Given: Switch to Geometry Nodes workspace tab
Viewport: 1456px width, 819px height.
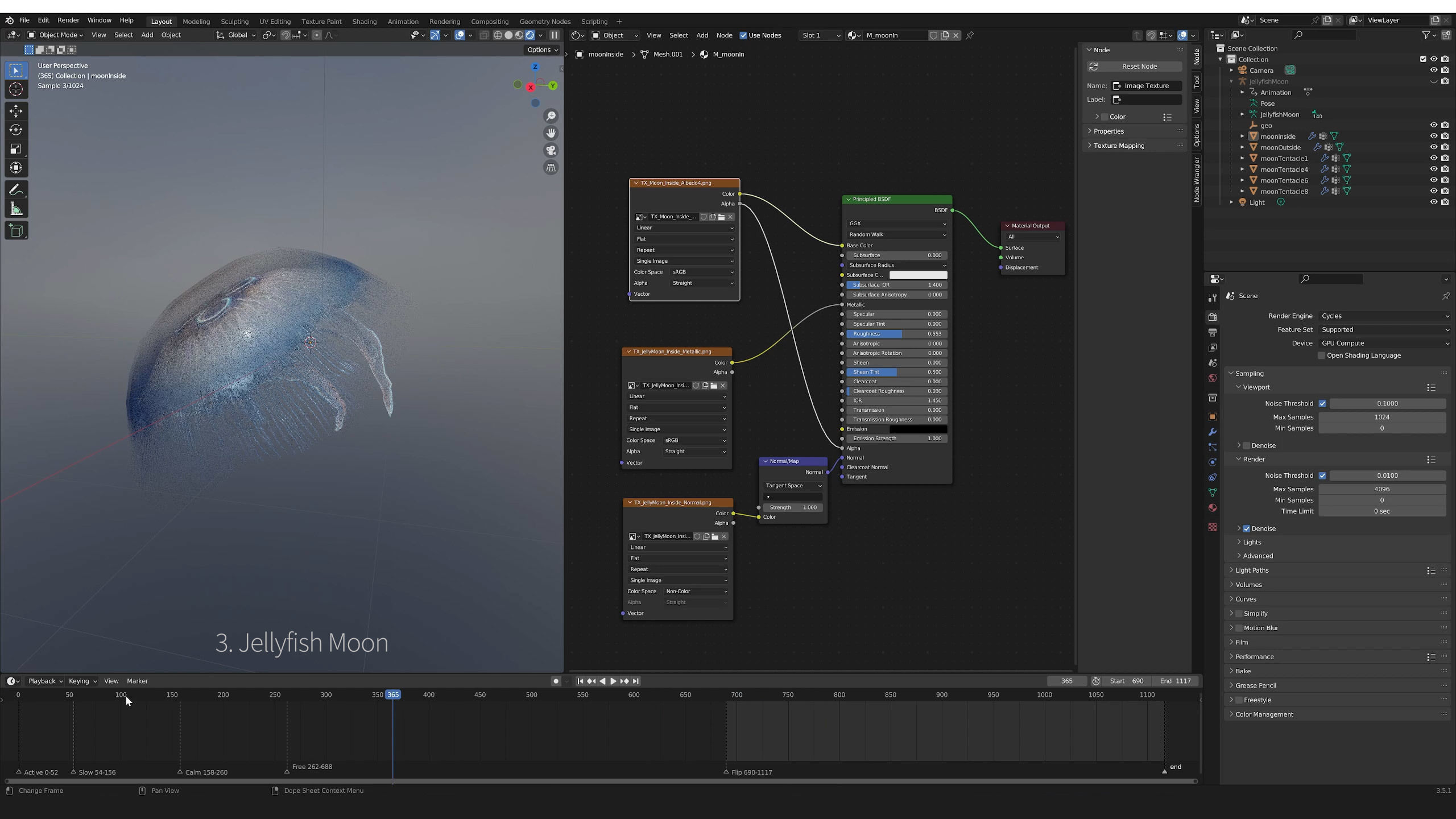Looking at the screenshot, I should coord(544,22).
